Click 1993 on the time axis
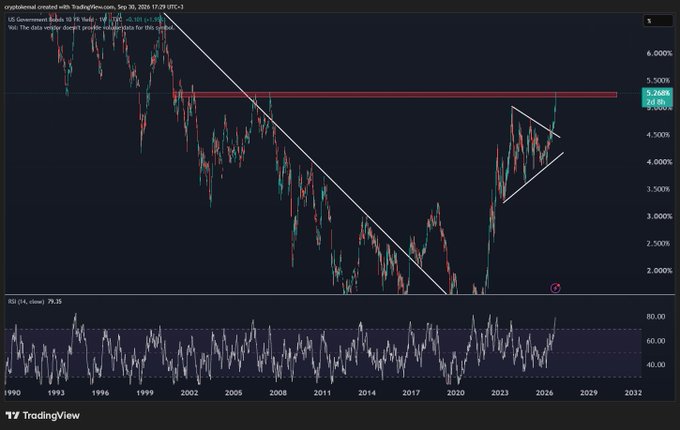Viewport: 680px width, 430px height. 56,393
